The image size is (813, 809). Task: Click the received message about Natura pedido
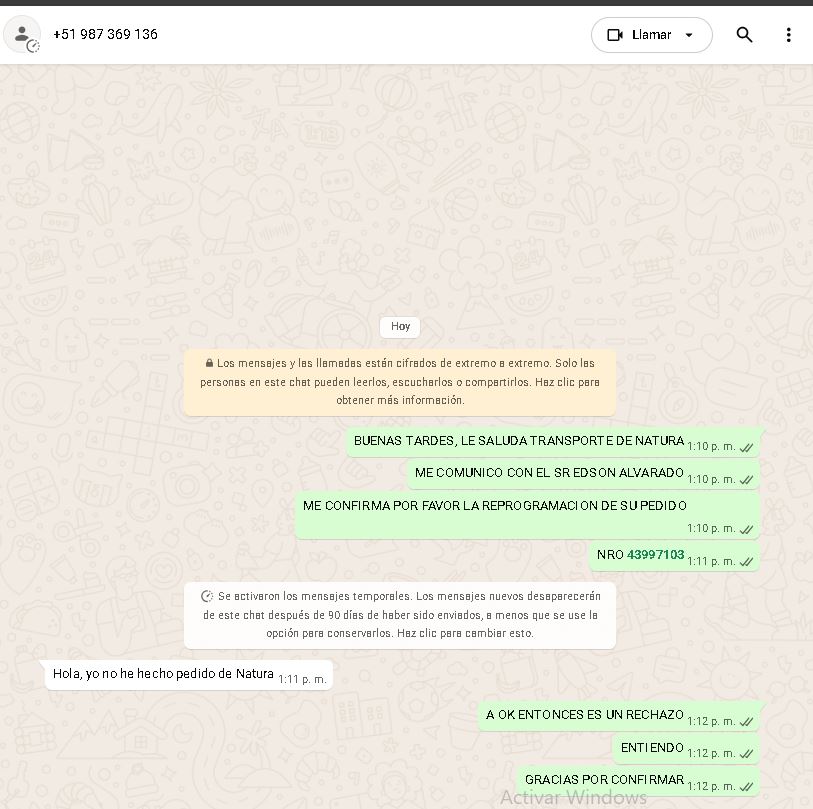click(163, 674)
